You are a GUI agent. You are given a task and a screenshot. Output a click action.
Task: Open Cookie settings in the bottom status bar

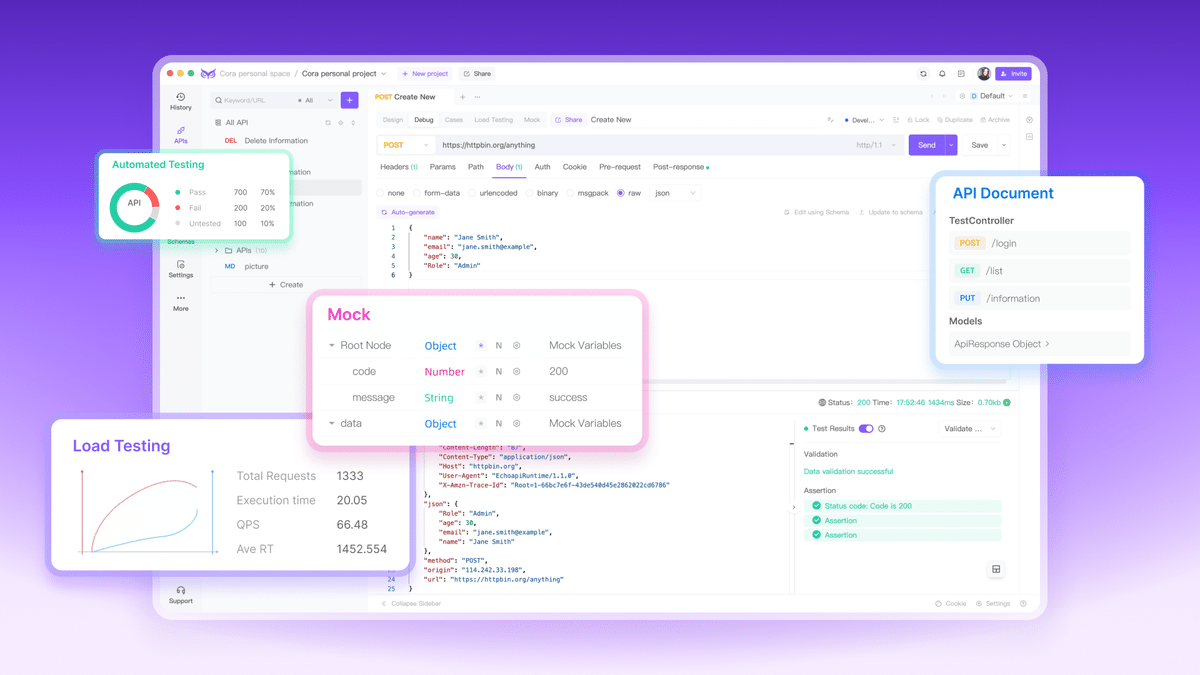pyautogui.click(x=949, y=603)
